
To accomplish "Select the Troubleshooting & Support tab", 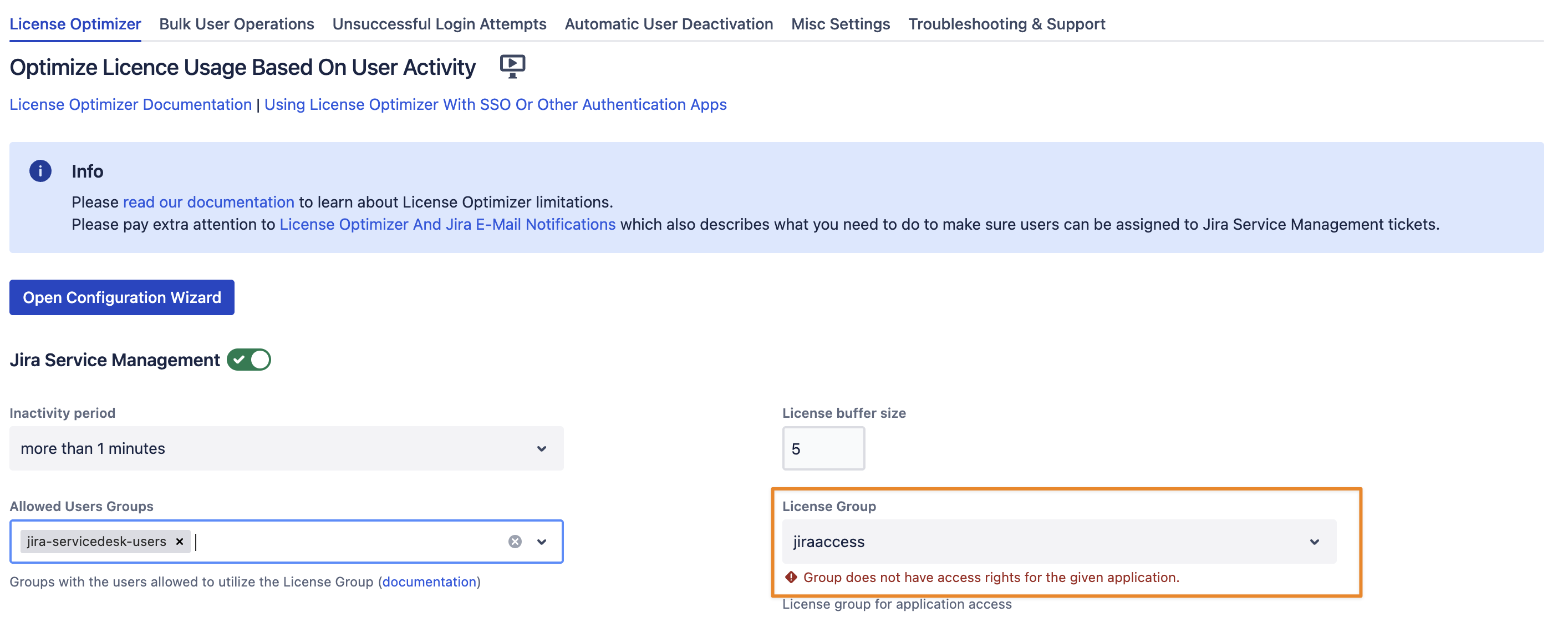I will pos(1006,24).
